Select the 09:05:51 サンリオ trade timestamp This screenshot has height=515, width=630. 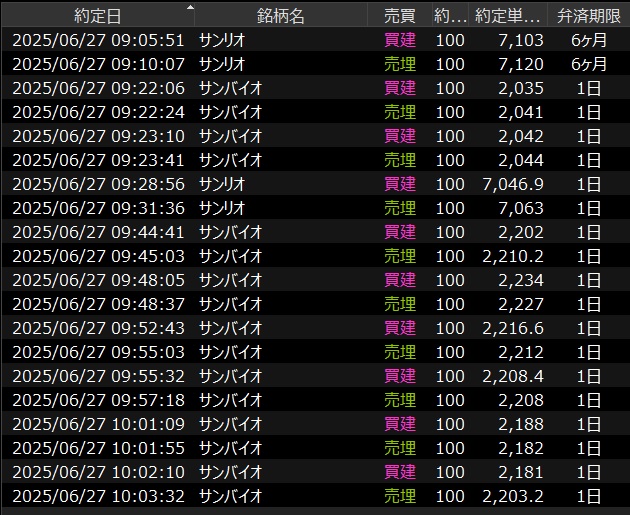coord(98,40)
